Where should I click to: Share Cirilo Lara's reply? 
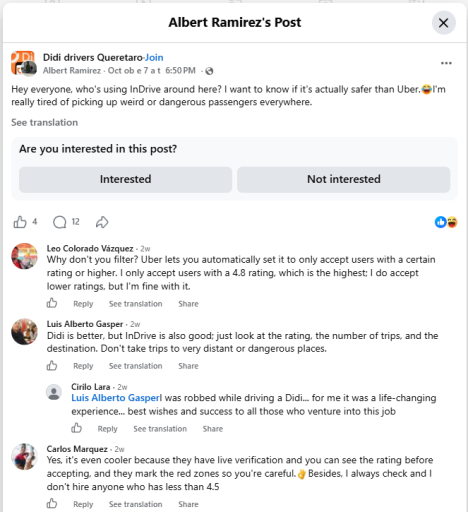click(x=213, y=429)
